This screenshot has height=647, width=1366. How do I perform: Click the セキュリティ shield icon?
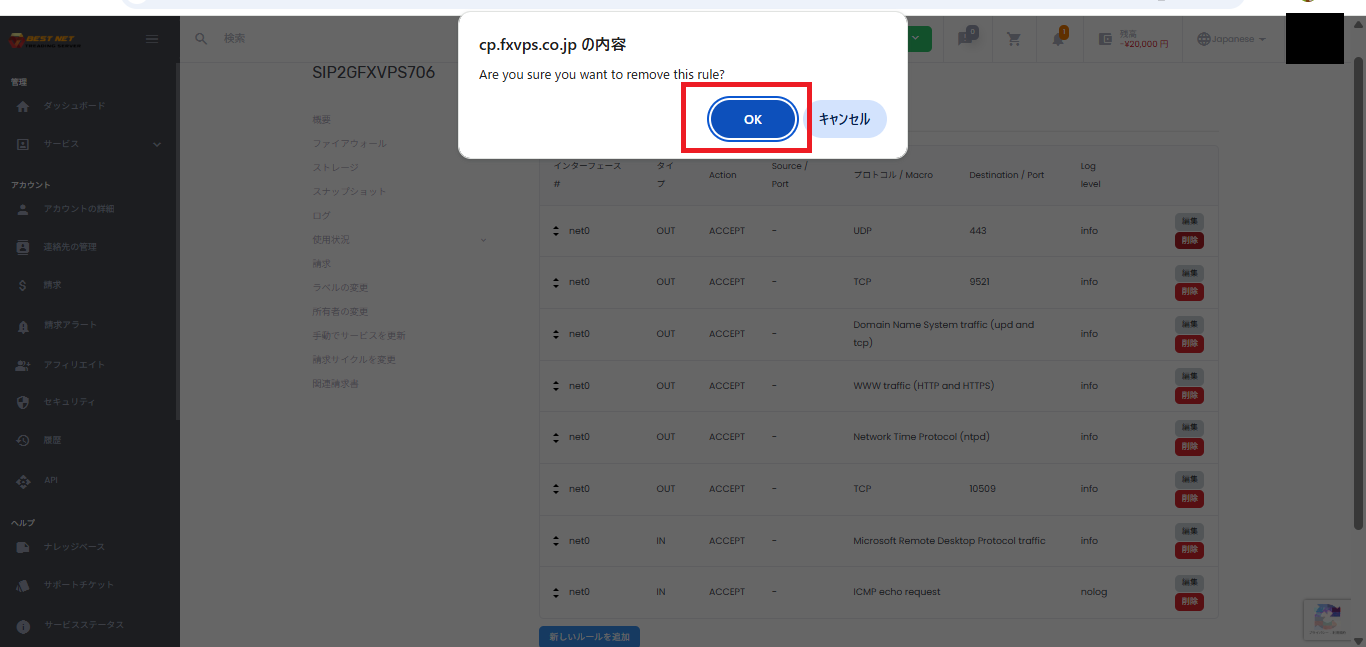click(23, 402)
